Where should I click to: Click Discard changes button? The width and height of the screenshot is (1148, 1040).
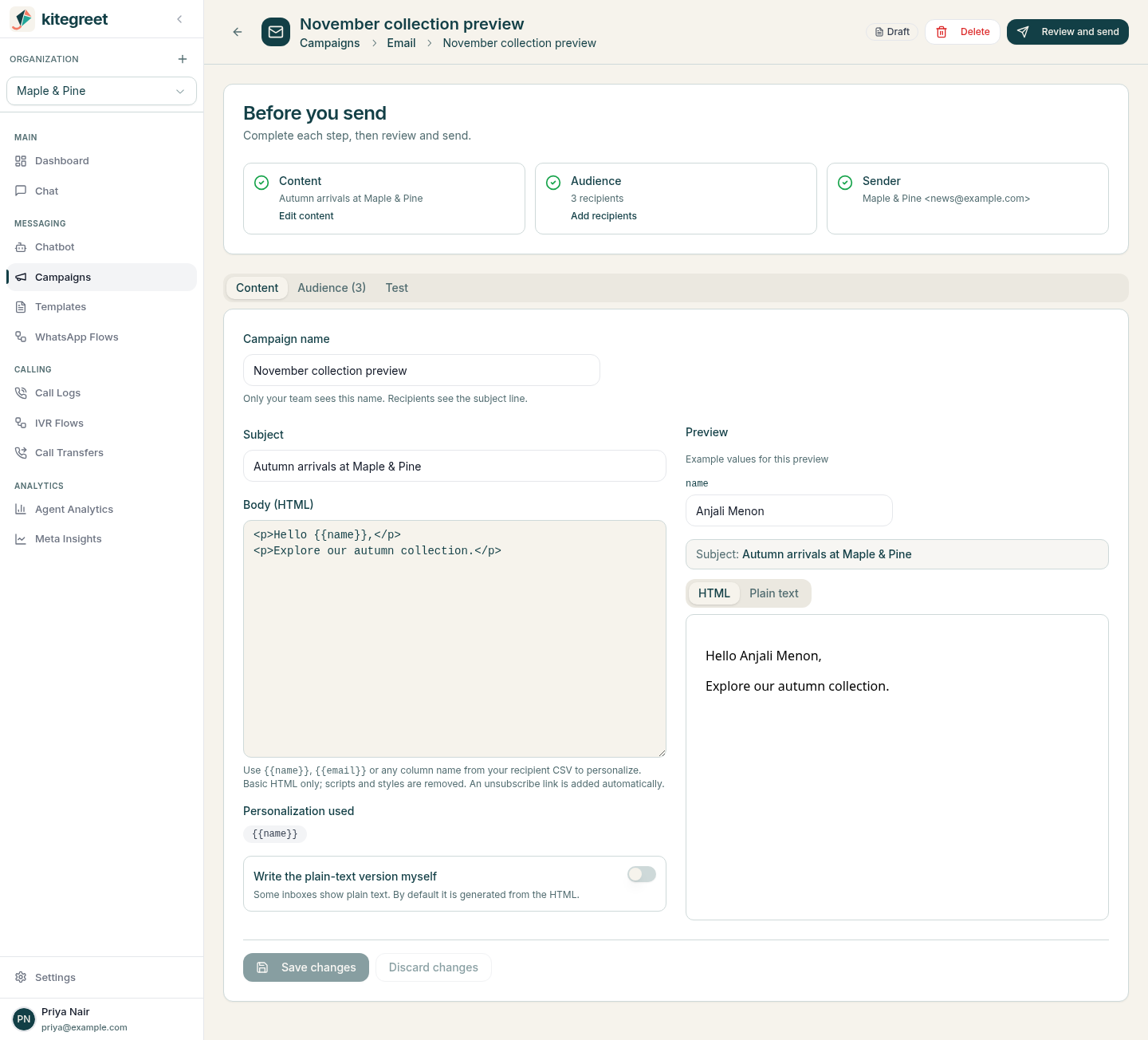pos(434,967)
